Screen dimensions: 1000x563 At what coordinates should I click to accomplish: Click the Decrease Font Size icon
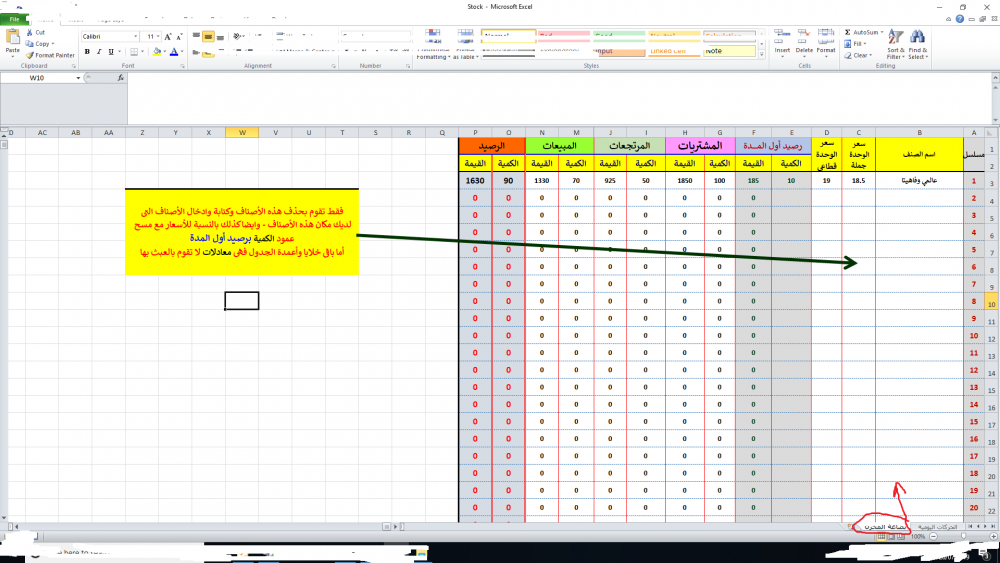179,37
